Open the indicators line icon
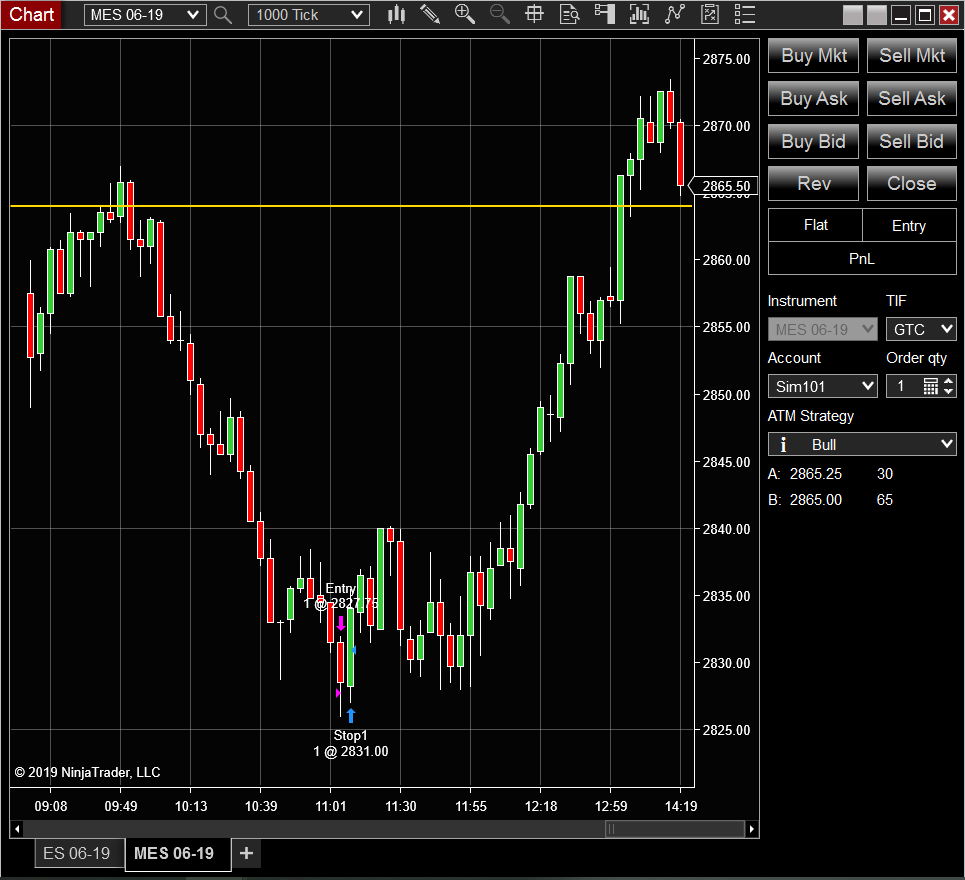Screen dimensions: 965x880 (675, 15)
